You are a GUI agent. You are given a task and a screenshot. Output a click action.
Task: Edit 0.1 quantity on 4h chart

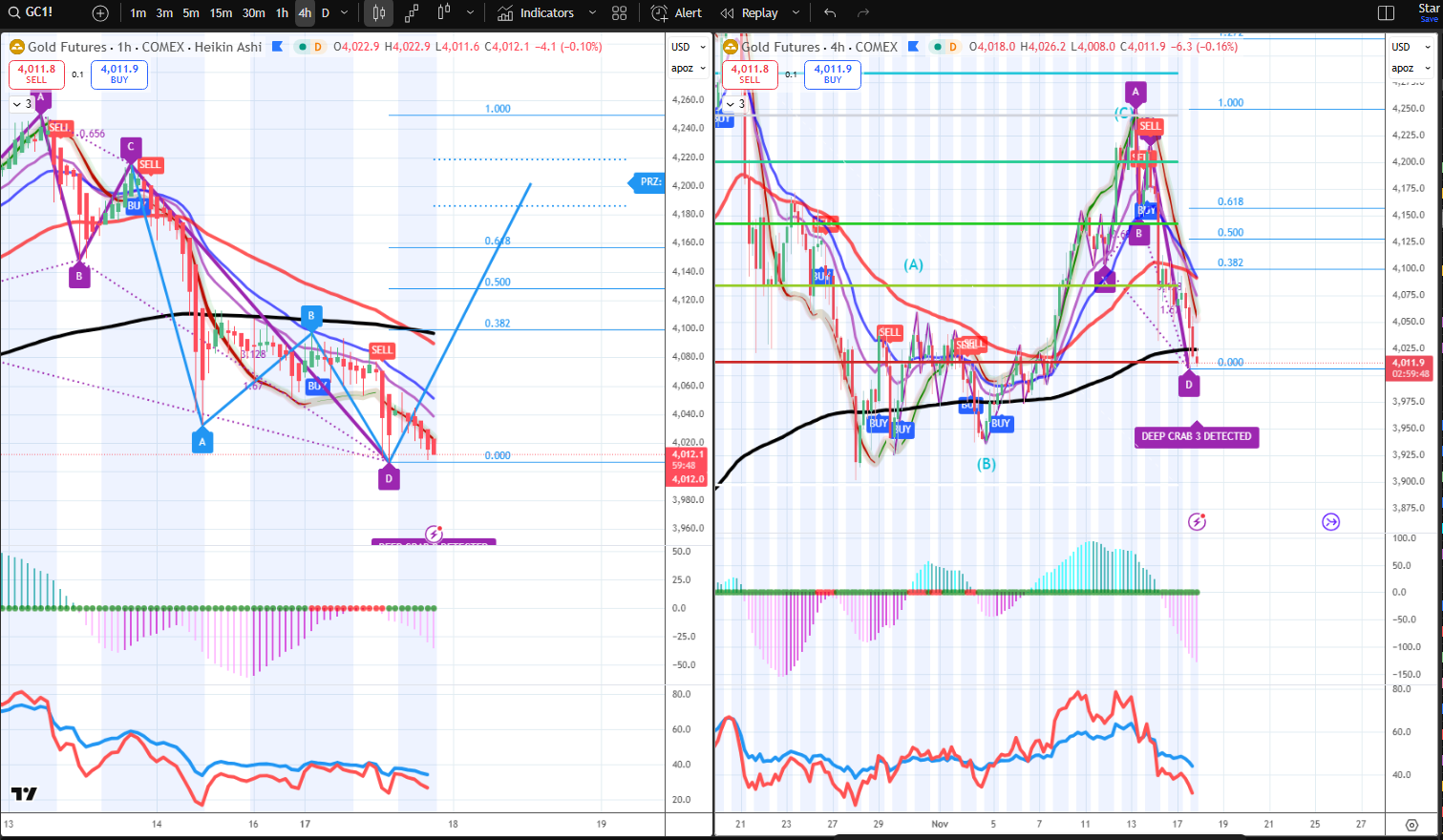791,74
